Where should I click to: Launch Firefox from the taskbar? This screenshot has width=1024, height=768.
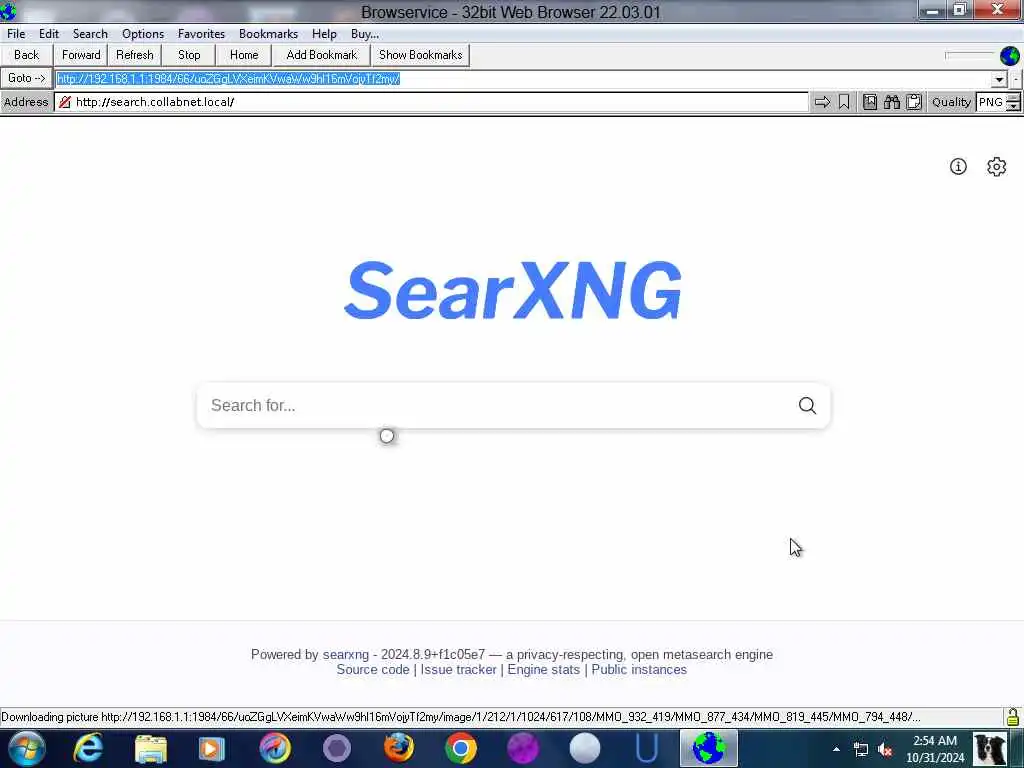pyautogui.click(x=398, y=748)
